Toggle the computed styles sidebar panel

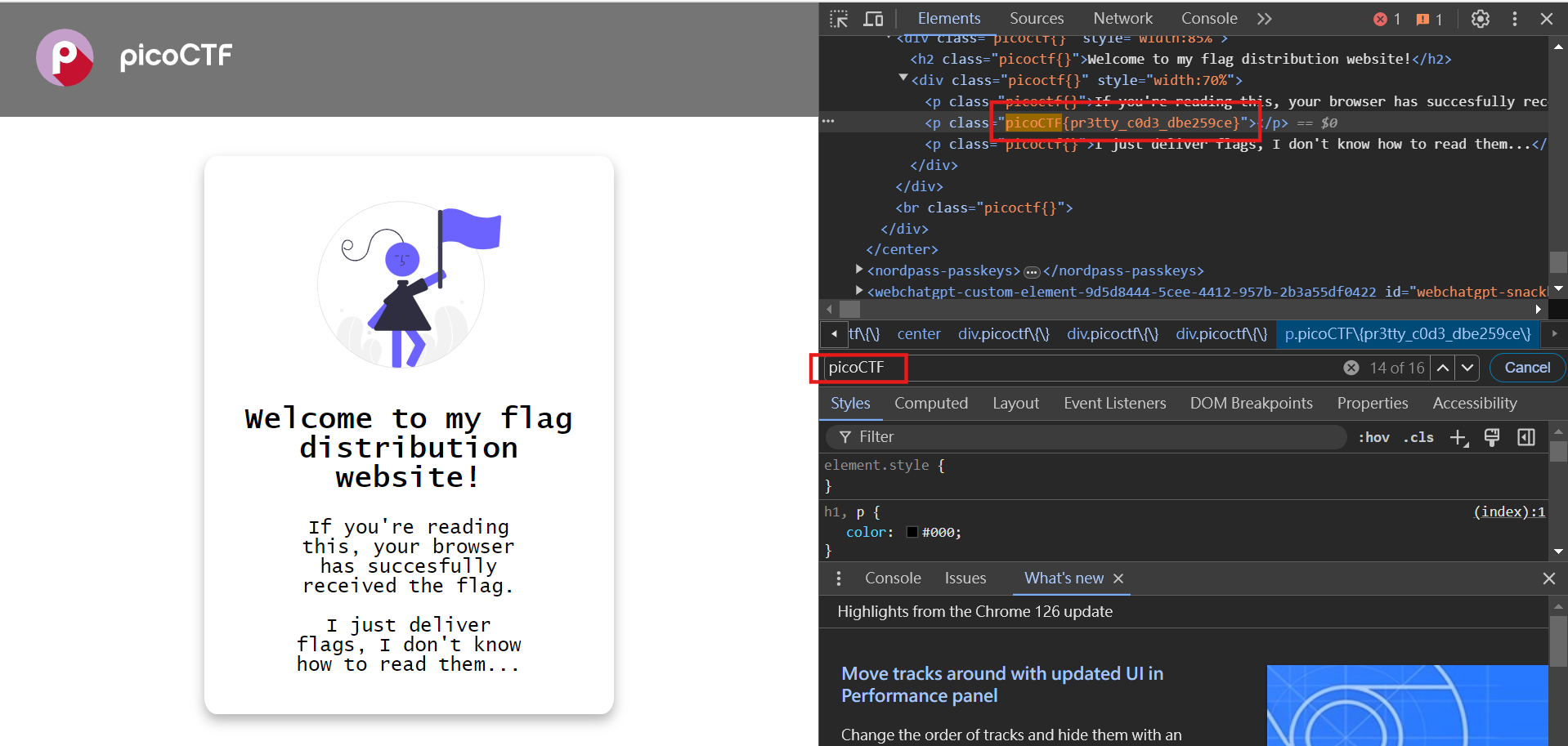click(1525, 437)
